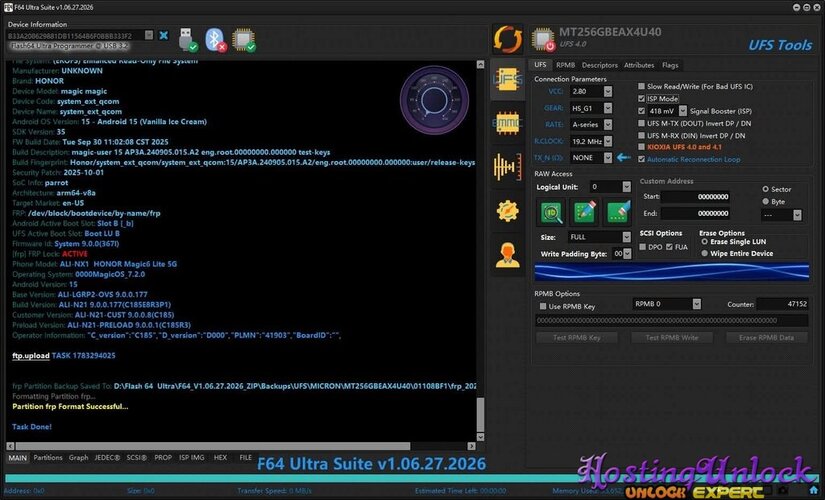
Task: Click the ftp.upload link in log
Action: 31,355
